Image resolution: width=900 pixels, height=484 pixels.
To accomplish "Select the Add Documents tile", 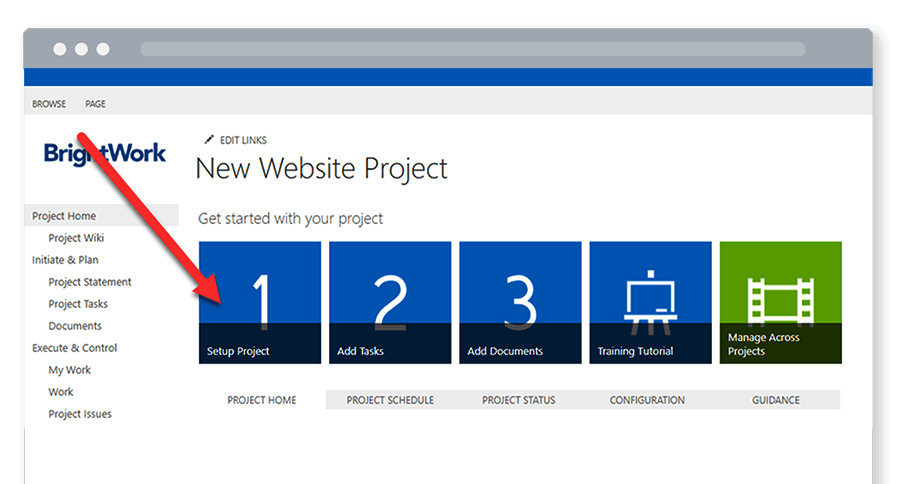I will pyautogui.click(x=520, y=302).
